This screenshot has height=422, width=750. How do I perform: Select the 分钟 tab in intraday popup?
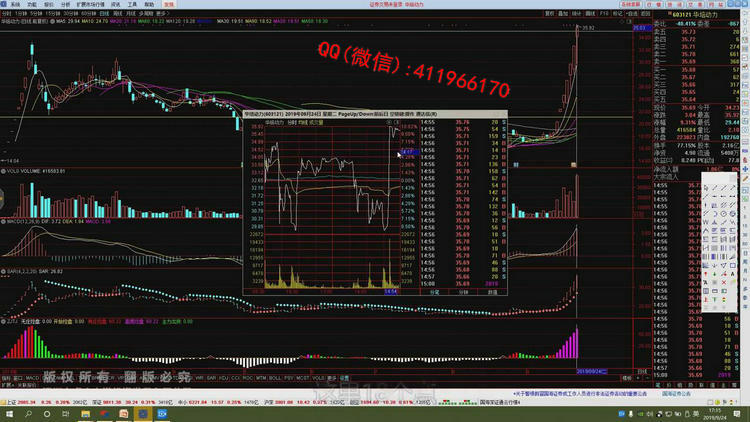click(463, 291)
